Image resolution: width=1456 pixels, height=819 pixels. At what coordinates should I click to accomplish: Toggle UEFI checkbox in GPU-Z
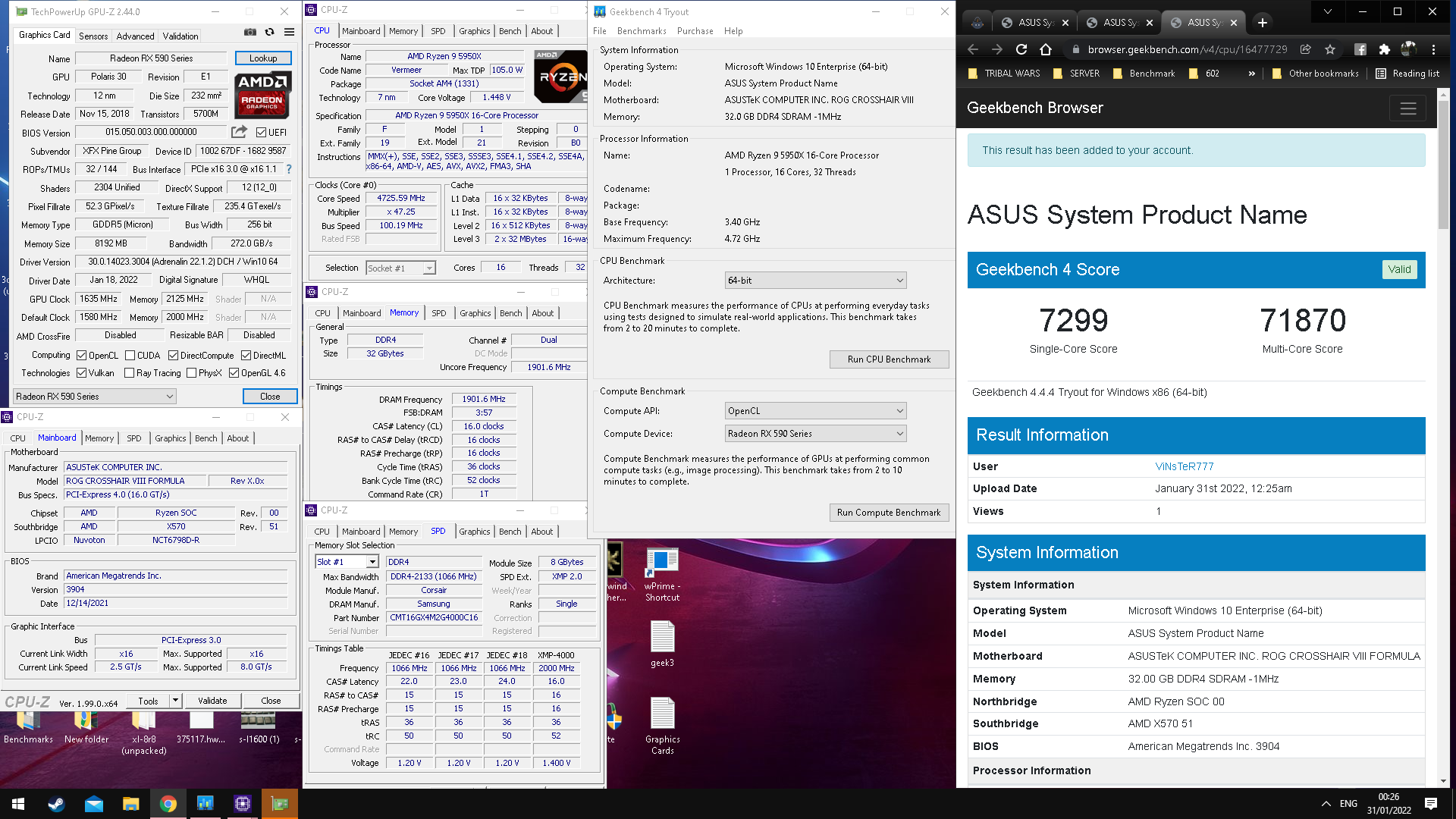[261, 133]
